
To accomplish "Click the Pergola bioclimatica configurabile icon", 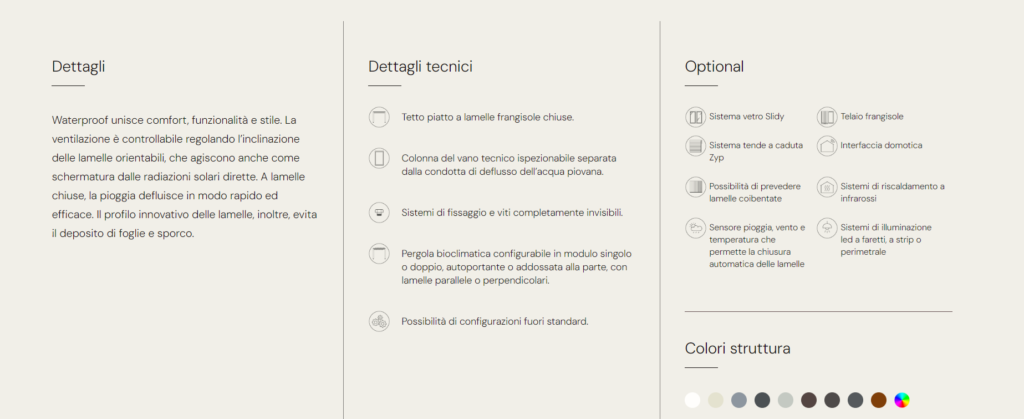I will click(x=379, y=254).
